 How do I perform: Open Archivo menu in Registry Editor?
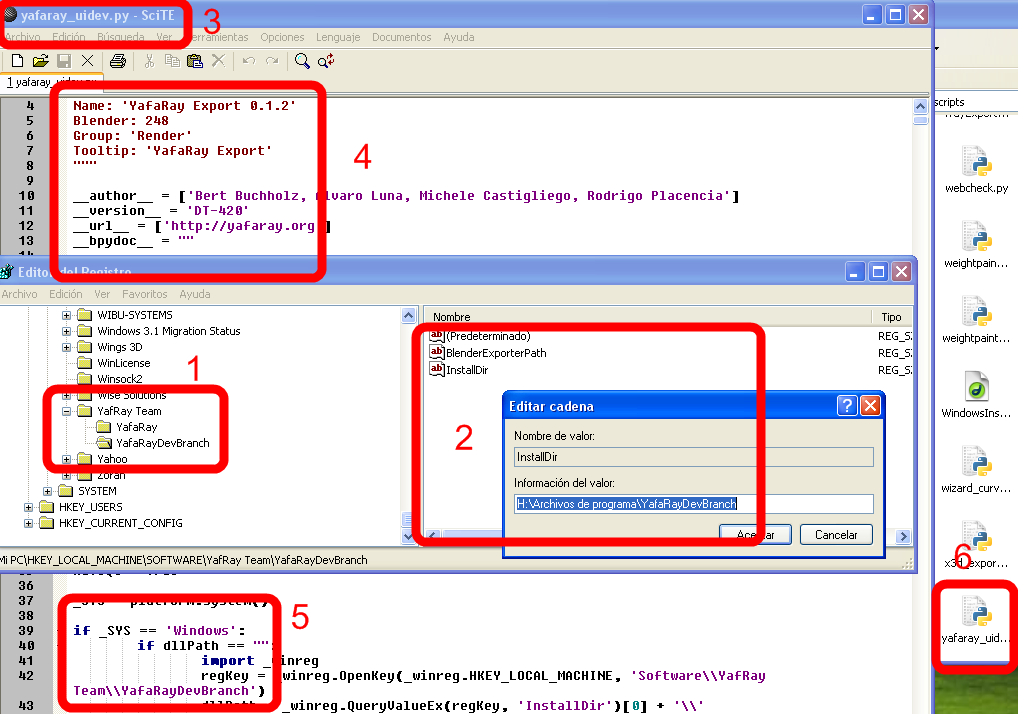point(19,295)
